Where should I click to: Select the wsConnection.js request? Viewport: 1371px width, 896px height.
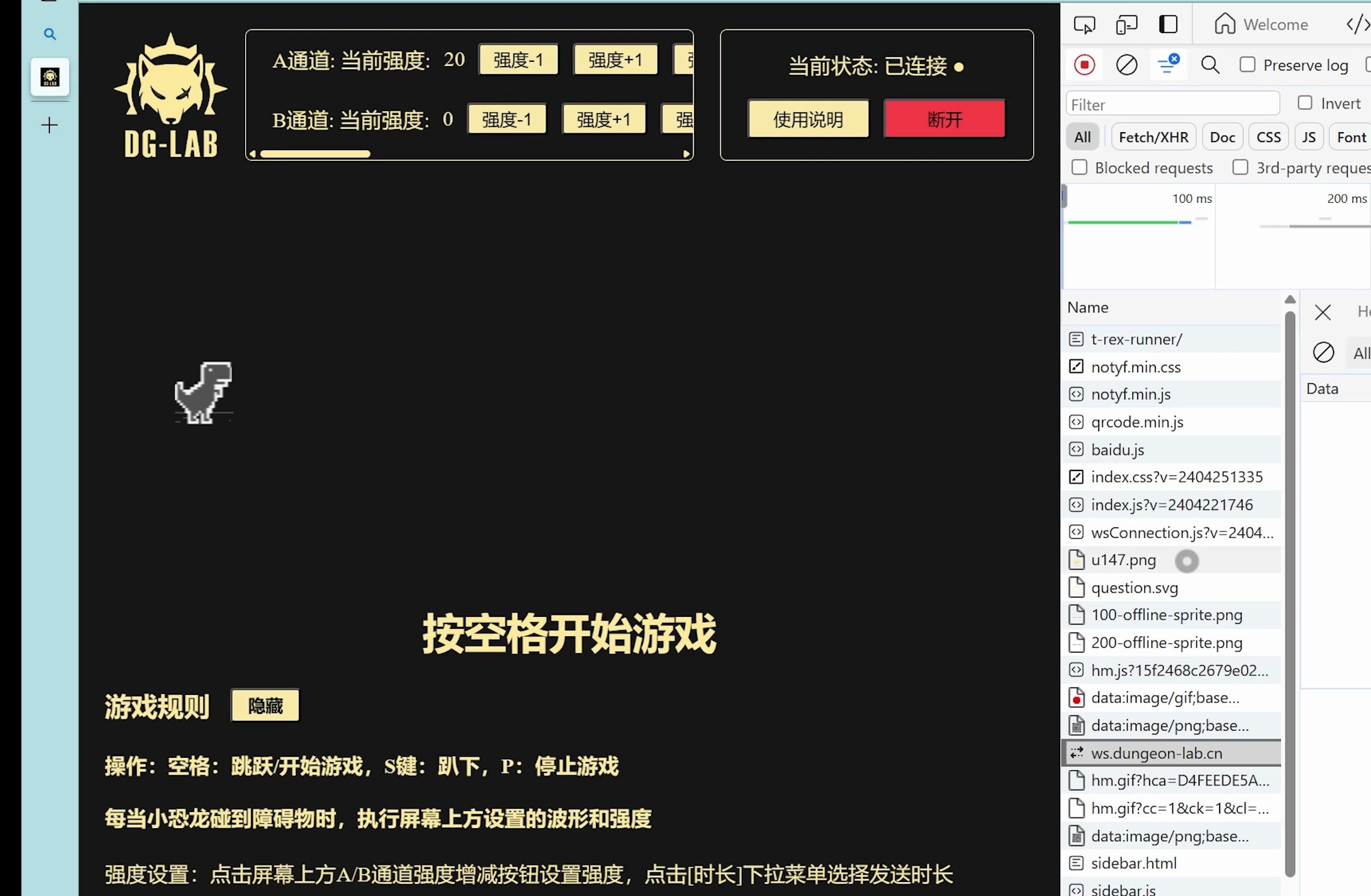[x=1171, y=533]
